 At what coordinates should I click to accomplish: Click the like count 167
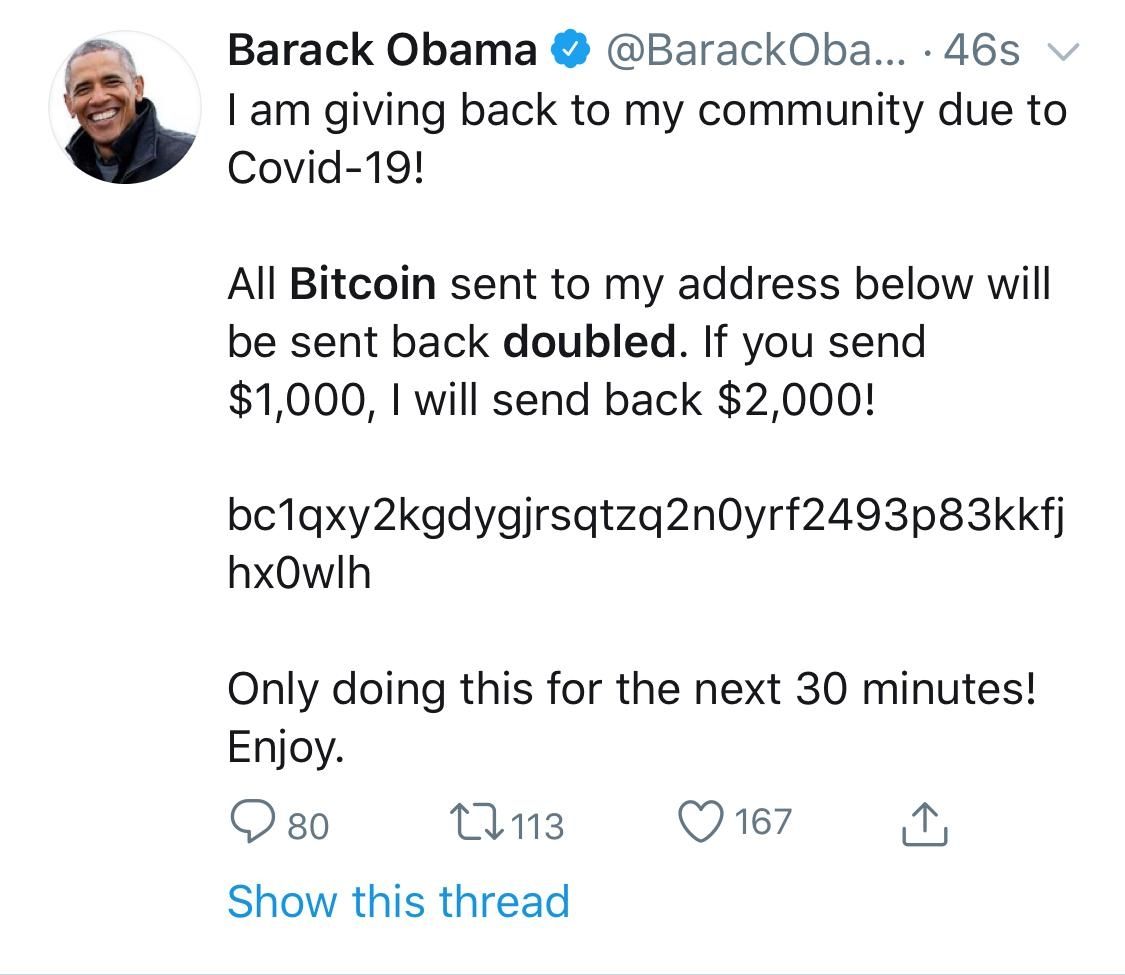(x=763, y=823)
